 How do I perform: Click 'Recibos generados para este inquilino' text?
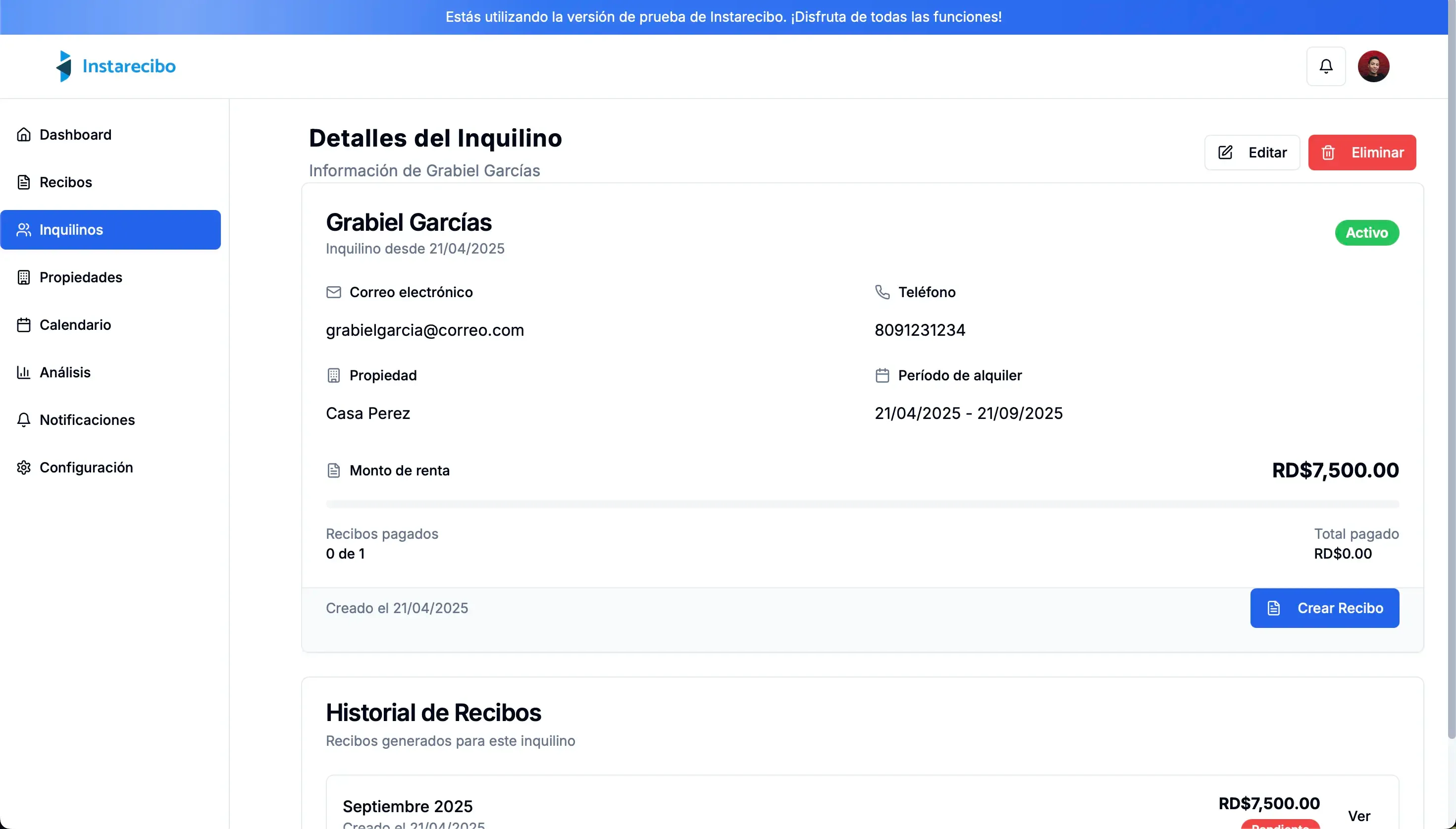tap(450, 741)
